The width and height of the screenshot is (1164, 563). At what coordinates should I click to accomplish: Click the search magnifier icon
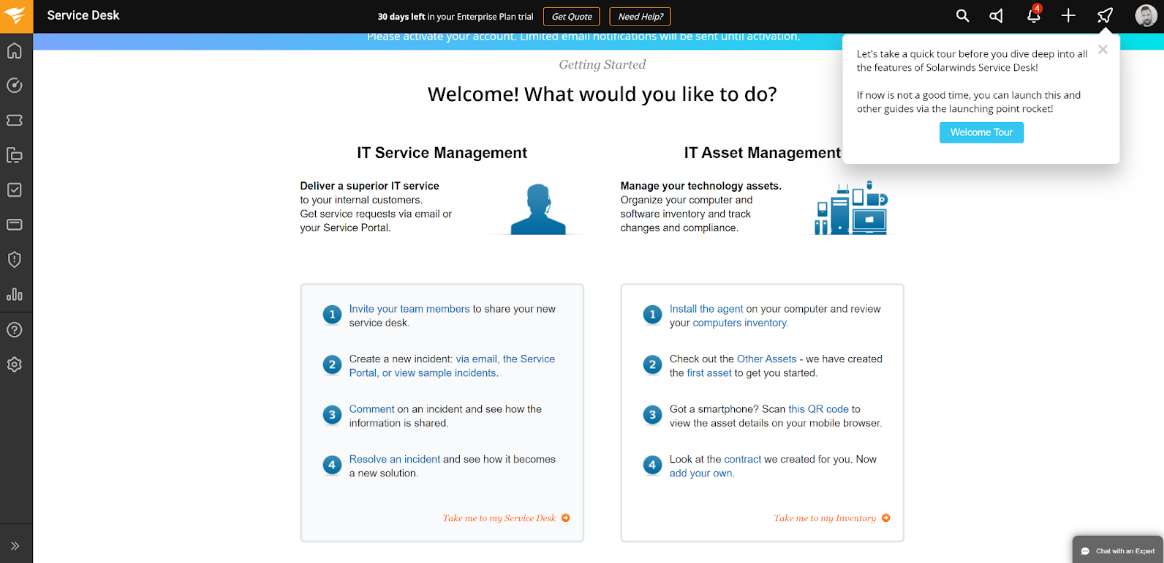(x=962, y=16)
